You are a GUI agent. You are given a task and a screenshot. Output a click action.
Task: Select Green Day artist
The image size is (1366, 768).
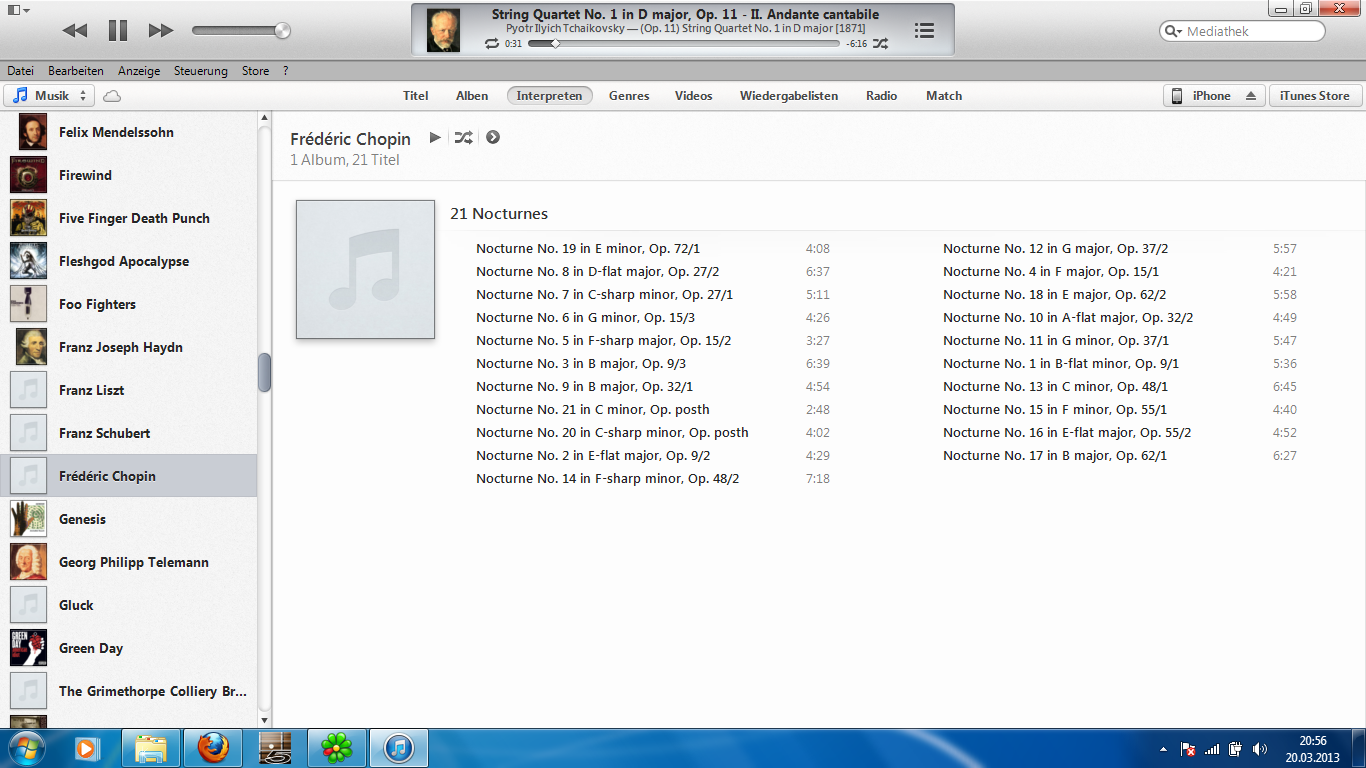click(x=128, y=648)
